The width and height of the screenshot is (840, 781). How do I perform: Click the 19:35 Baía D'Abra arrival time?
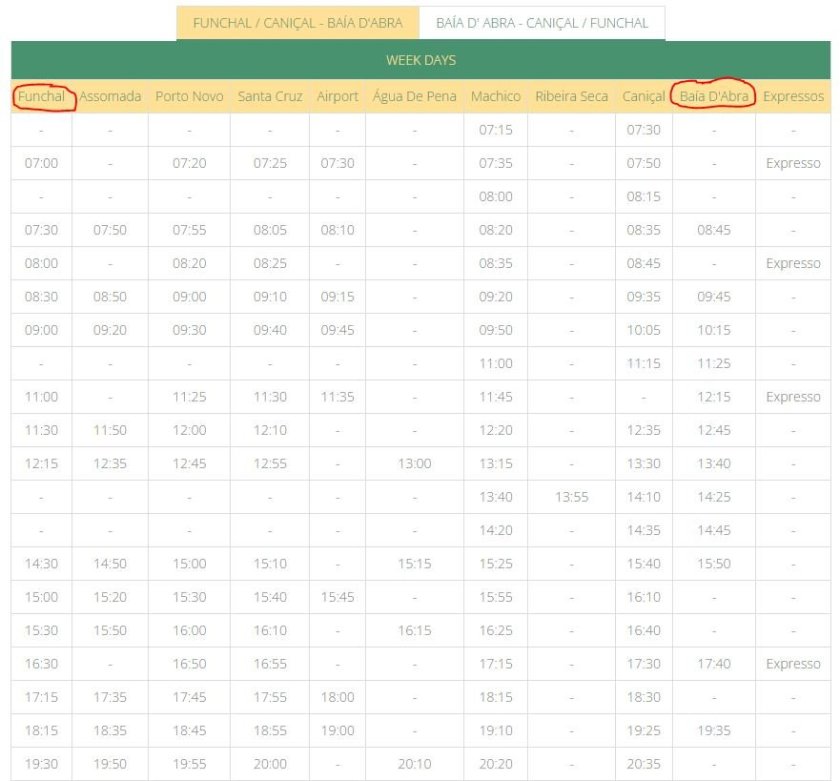click(714, 731)
